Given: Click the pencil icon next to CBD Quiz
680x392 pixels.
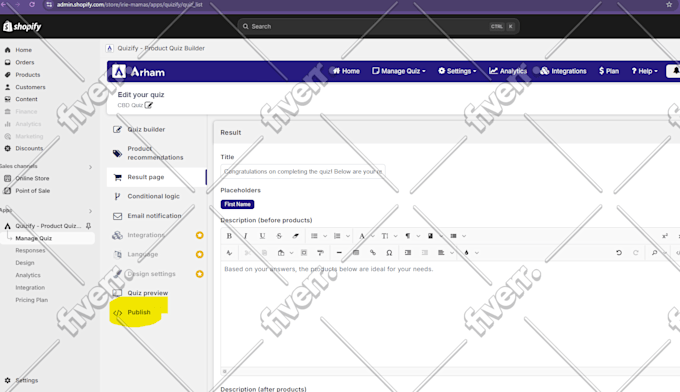Looking at the screenshot, I should [148, 105].
